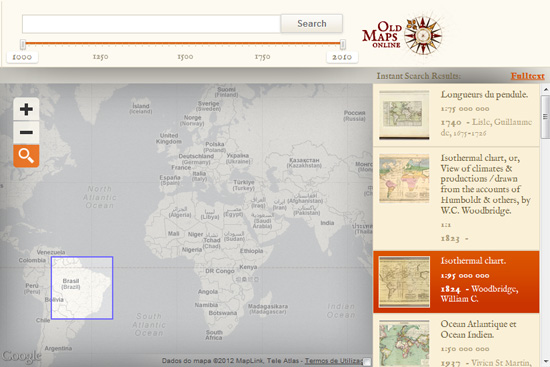Select the Isothermal chart, or, View of climates title
The height and width of the screenshot is (367, 550).
pyautogui.click(x=485, y=184)
